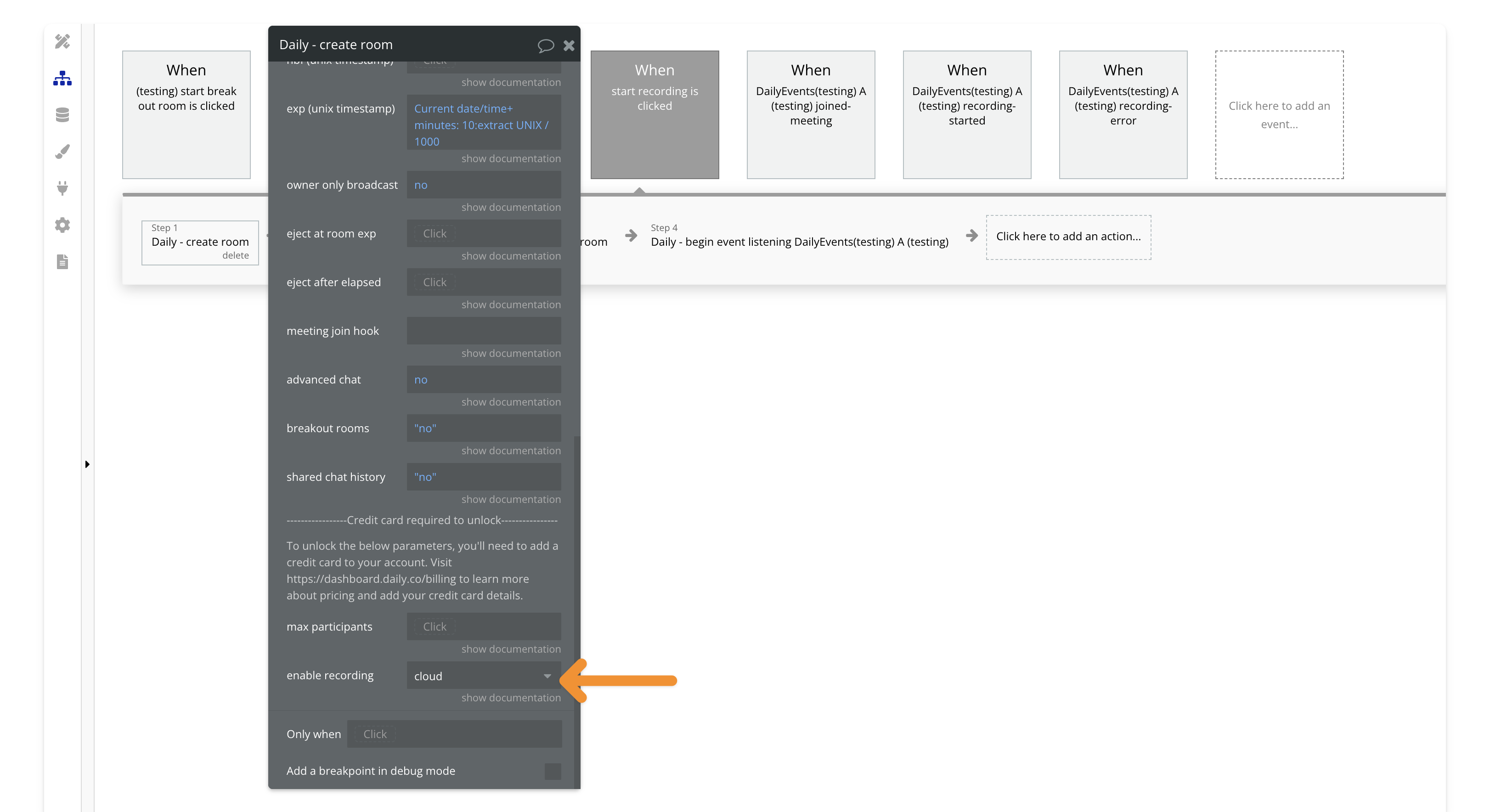Show documentation for max participants
The height and width of the screenshot is (812, 1490).
pyautogui.click(x=511, y=649)
